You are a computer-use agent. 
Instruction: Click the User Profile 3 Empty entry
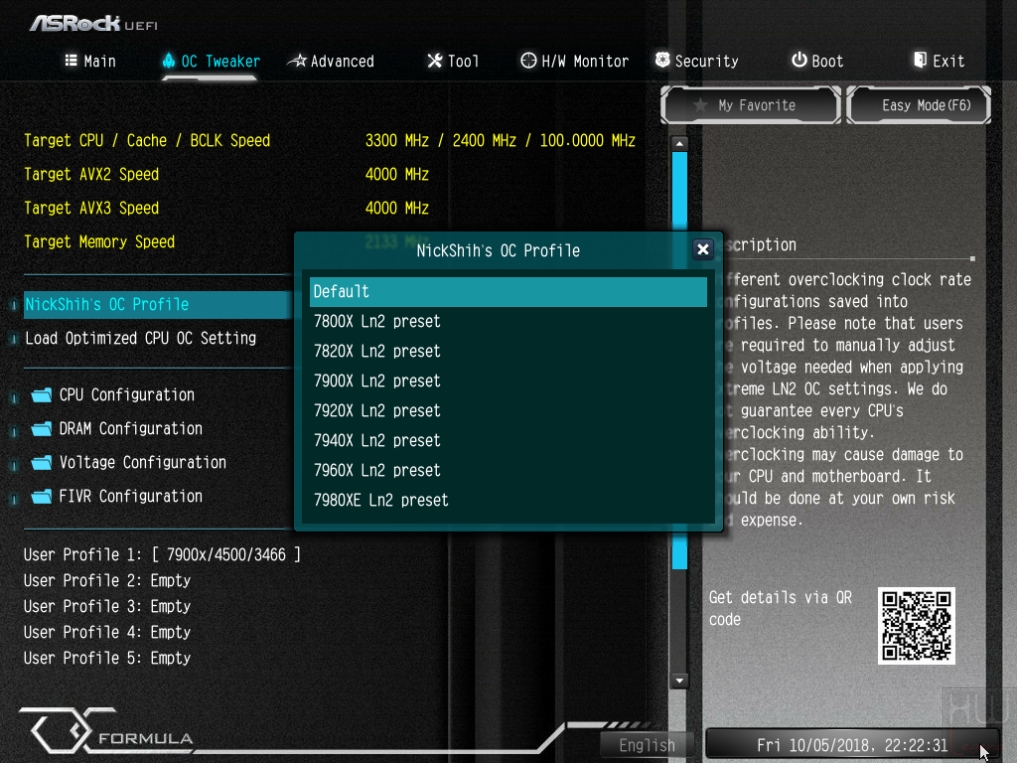tap(107, 607)
